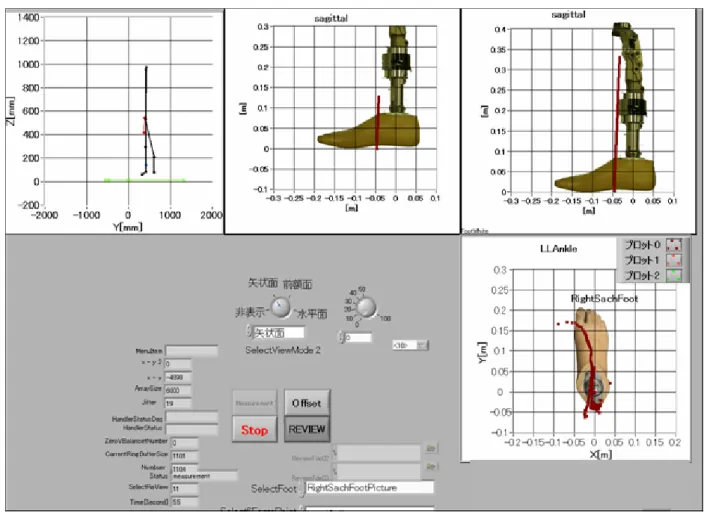704x513 pixels.
Task: Click the red Stop button
Action: coord(255,430)
